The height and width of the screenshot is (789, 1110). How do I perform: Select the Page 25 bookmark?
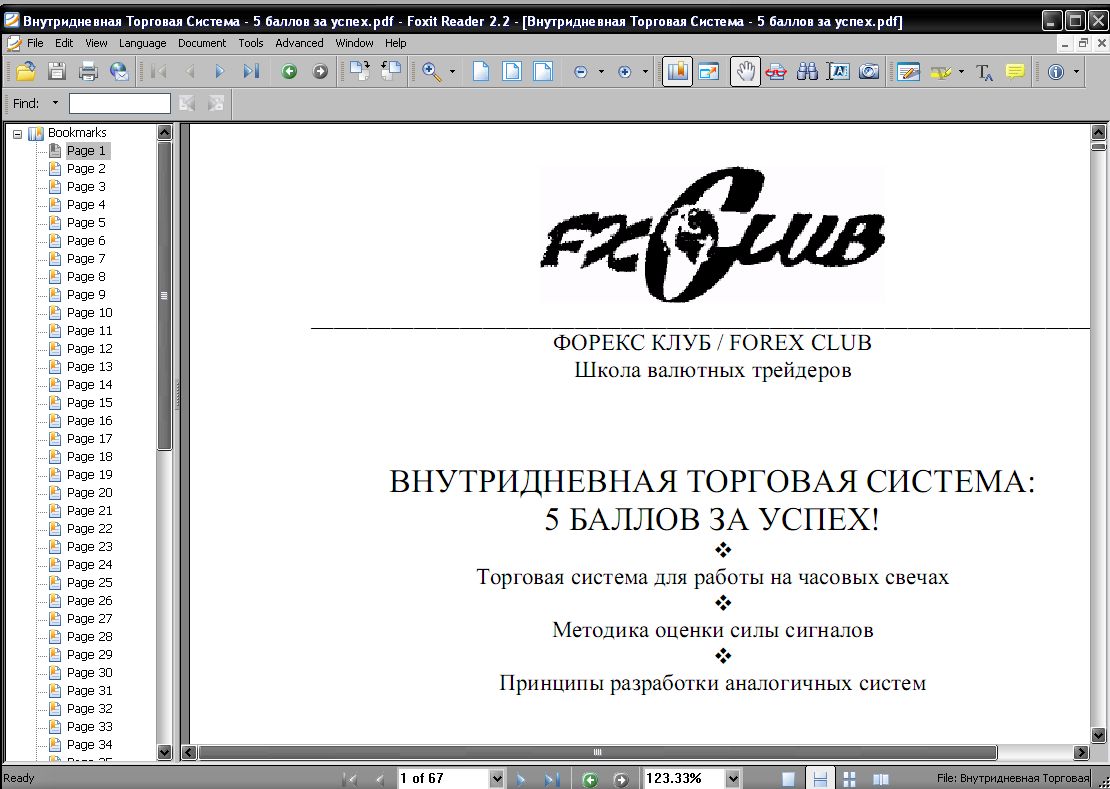(x=89, y=582)
